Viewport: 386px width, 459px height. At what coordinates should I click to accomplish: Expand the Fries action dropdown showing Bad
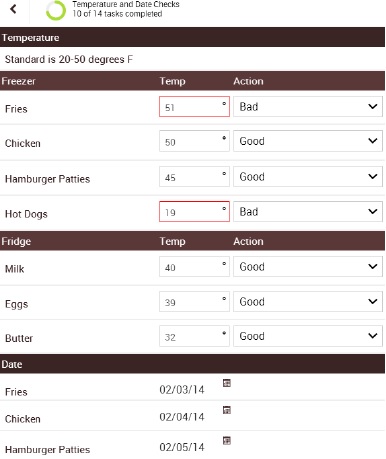[x=308, y=107]
